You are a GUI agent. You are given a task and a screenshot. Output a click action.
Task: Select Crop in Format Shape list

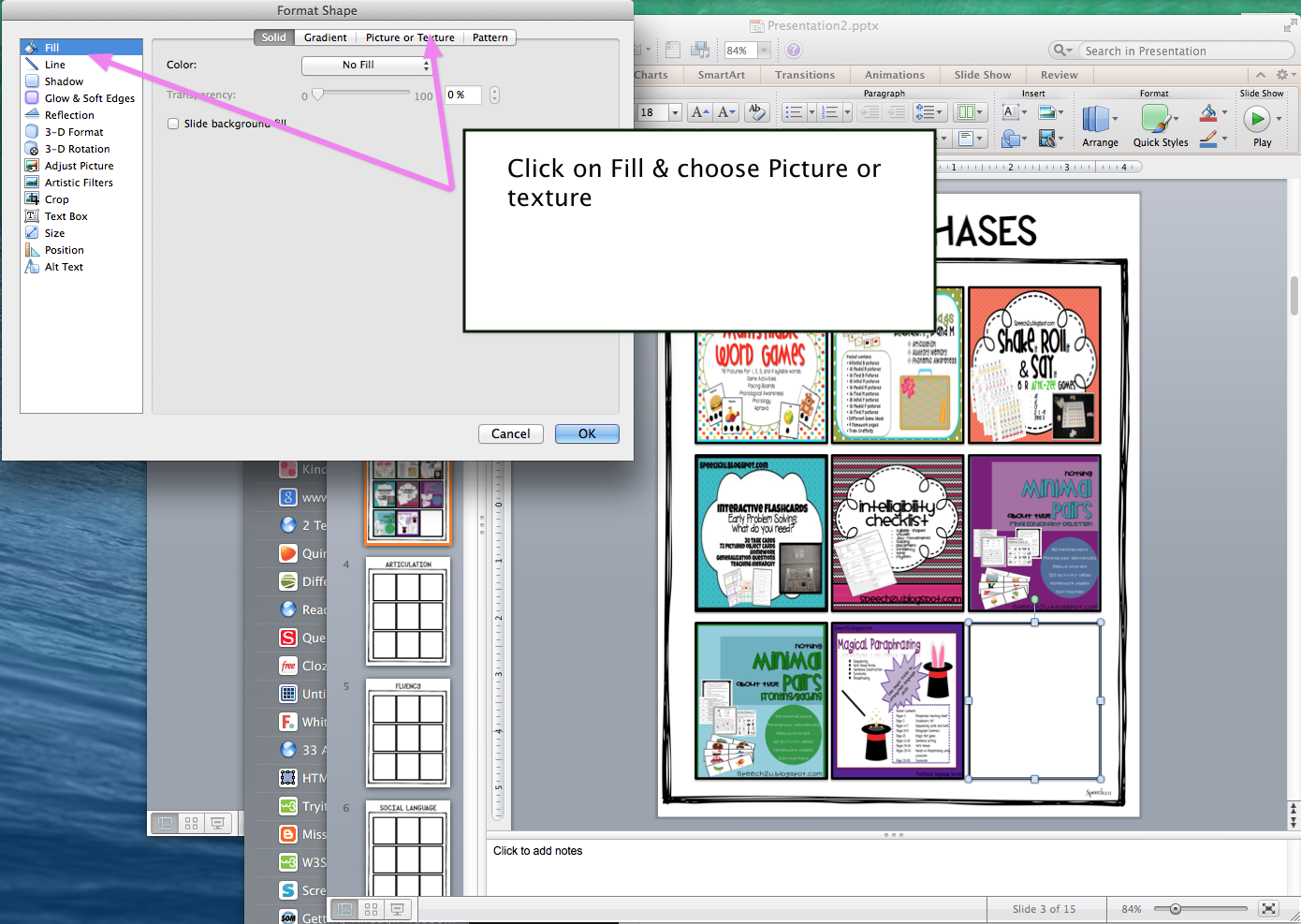point(81,199)
